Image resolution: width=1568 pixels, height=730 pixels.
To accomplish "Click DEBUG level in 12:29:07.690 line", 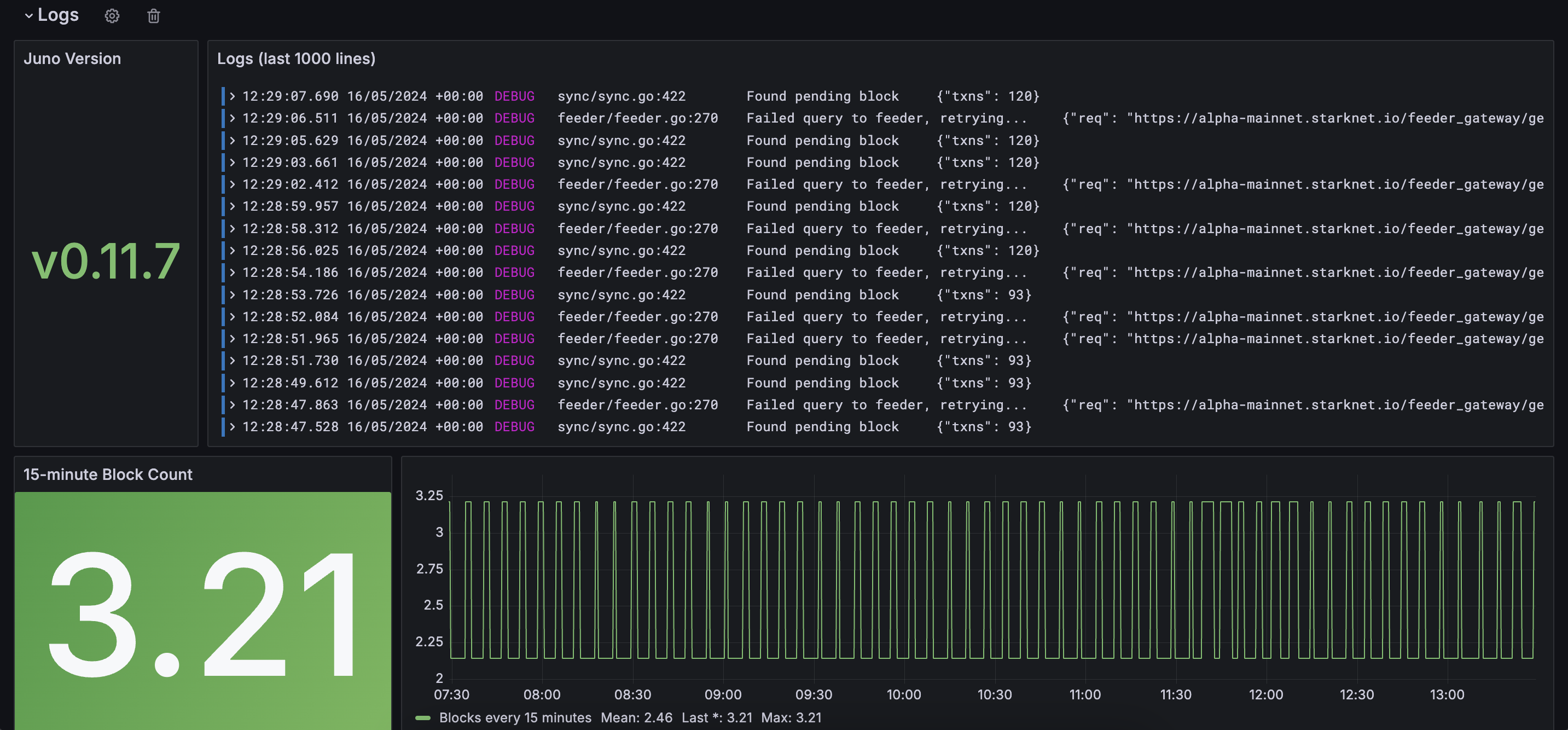I will [514, 96].
